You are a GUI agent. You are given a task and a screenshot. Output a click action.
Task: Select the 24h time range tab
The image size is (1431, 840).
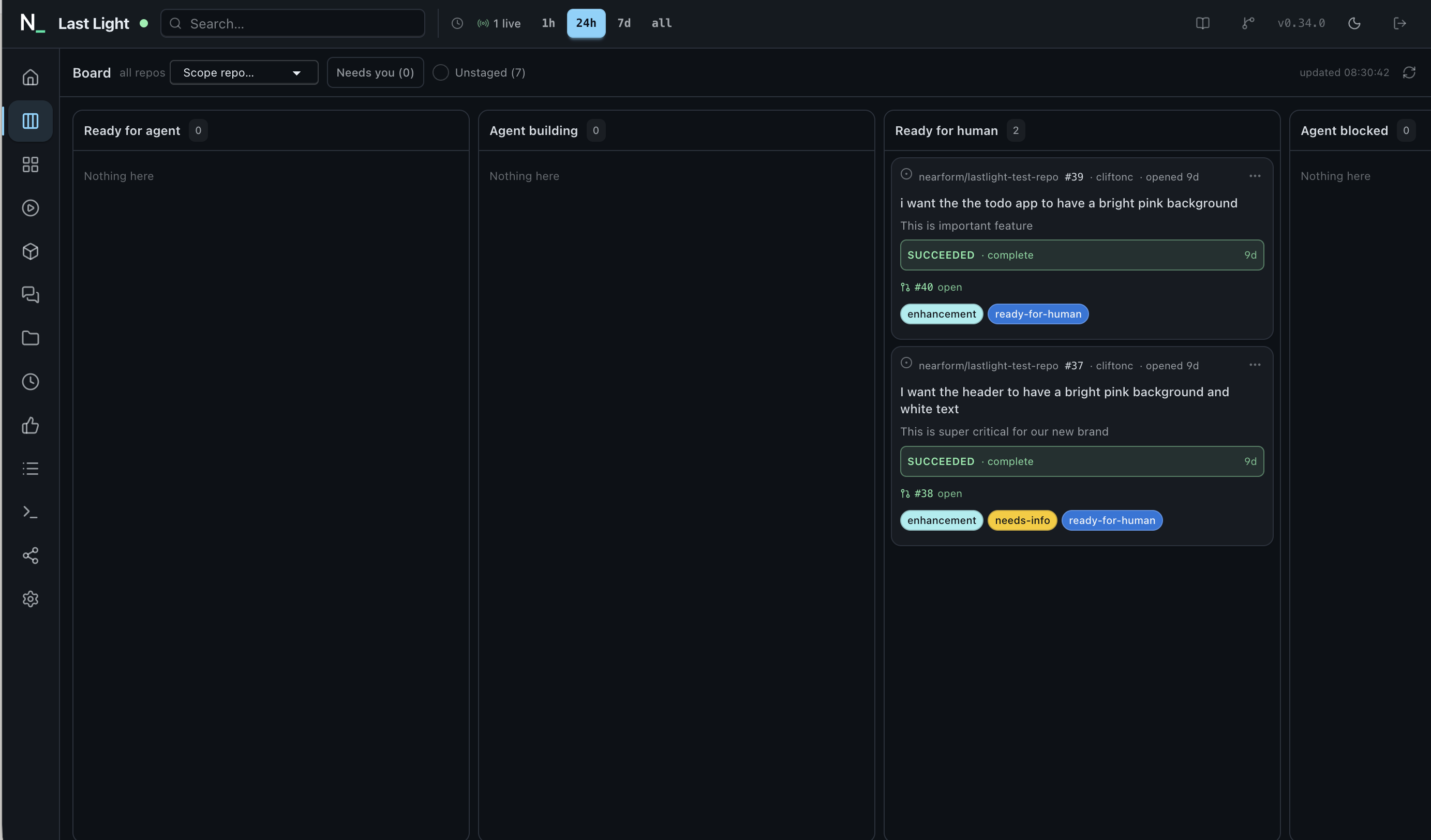[x=586, y=23]
